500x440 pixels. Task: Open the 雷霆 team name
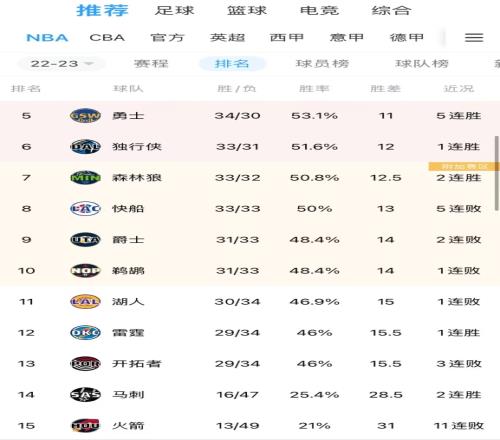point(128,333)
